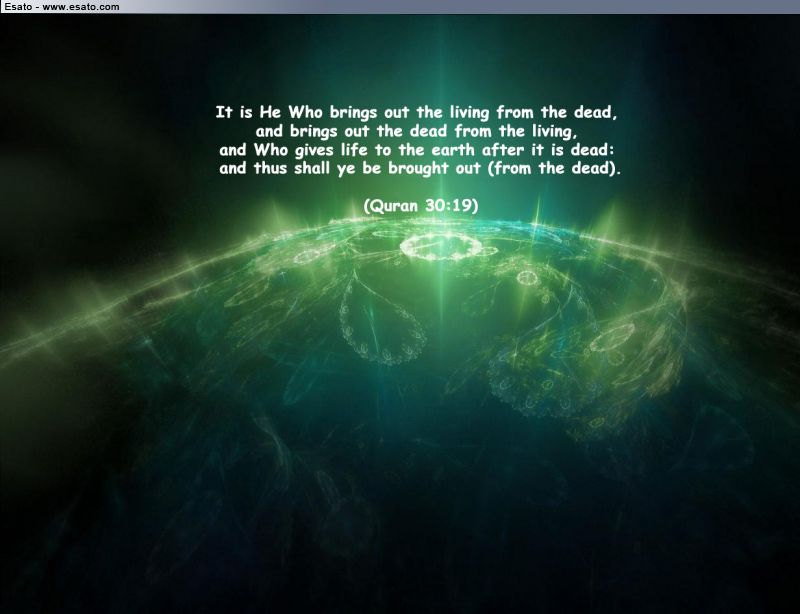Click the Esato - www.esato.com title text

point(62,7)
